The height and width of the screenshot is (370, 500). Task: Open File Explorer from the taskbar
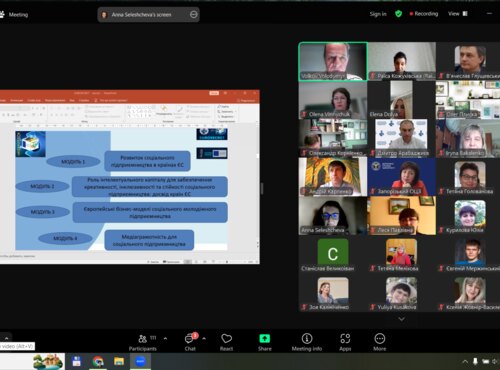119,361
